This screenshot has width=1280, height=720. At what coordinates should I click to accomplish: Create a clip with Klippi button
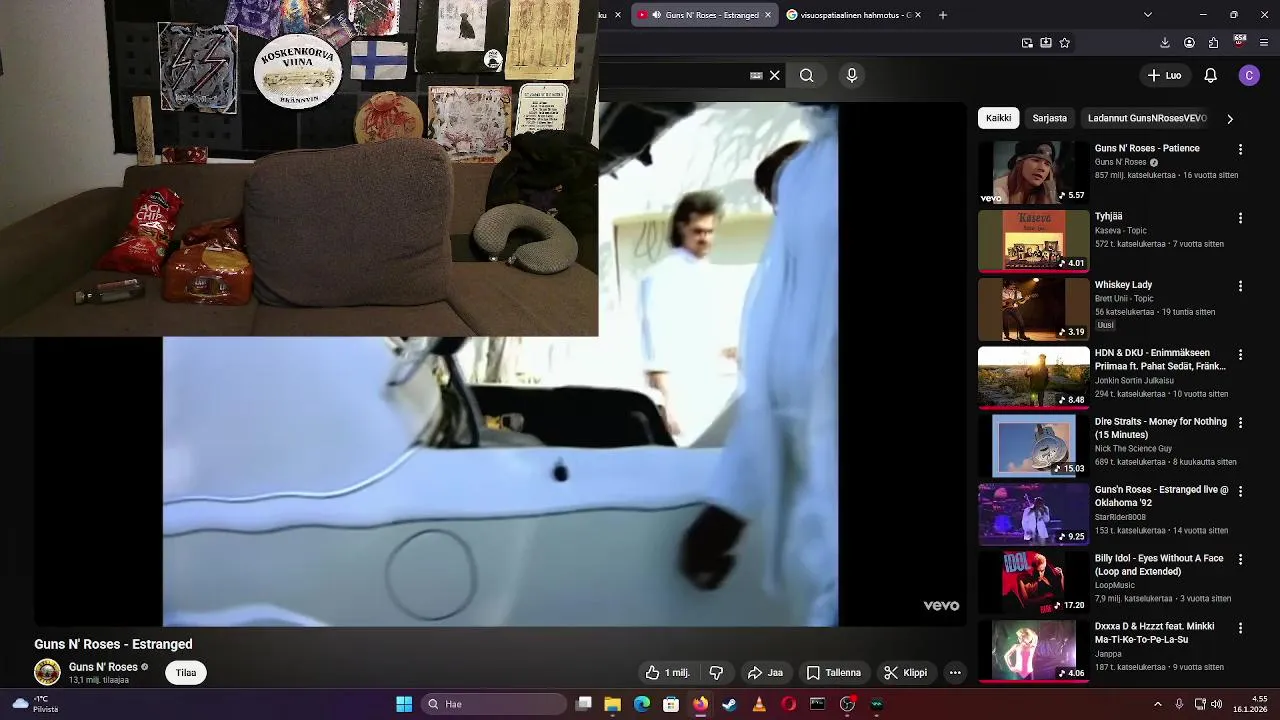(x=905, y=673)
